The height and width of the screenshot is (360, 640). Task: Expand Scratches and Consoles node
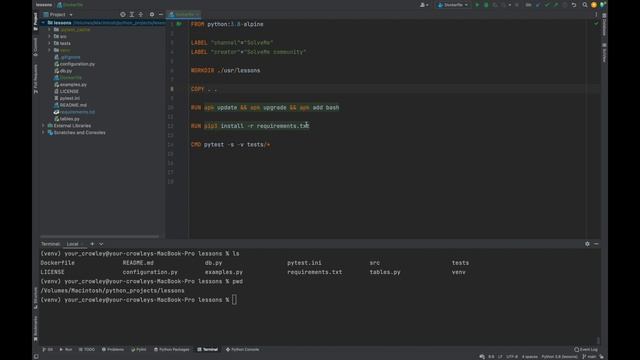point(43,133)
